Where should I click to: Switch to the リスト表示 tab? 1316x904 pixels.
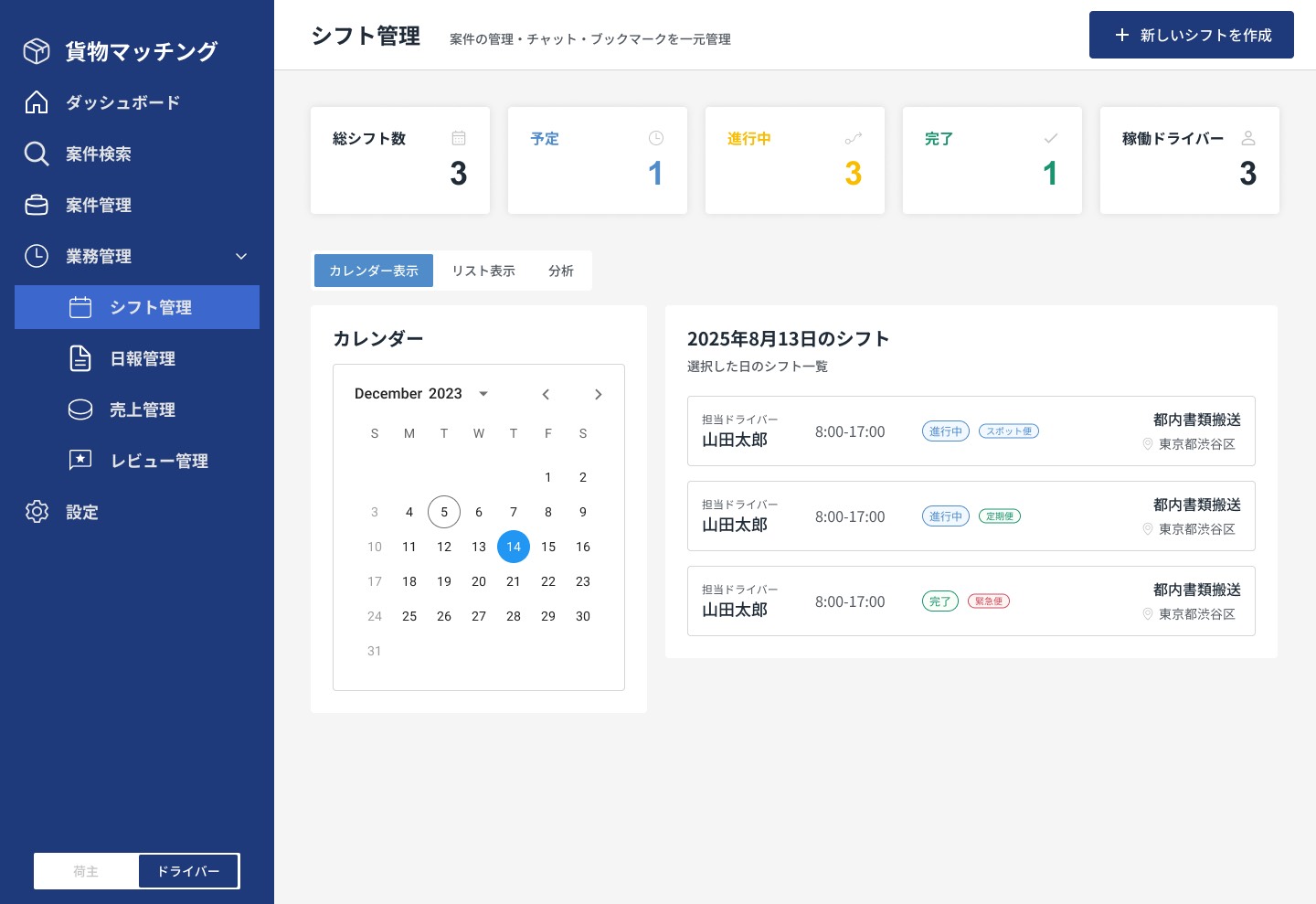483,271
